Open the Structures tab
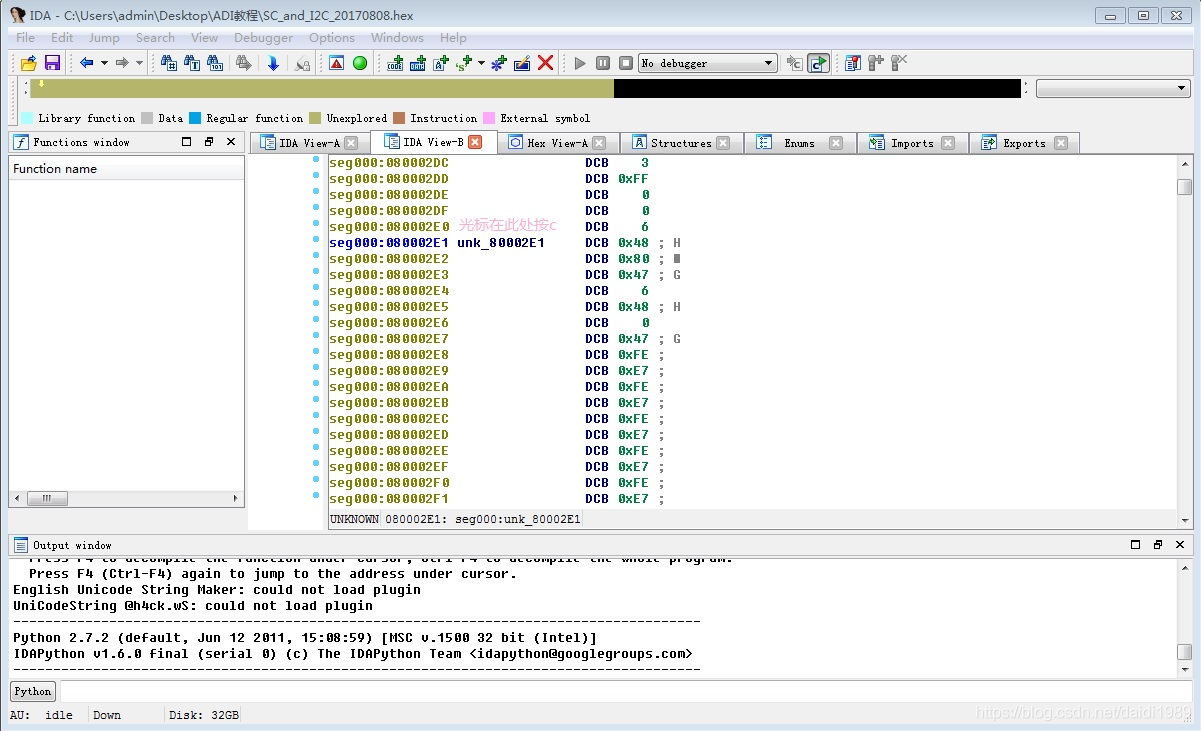This screenshot has height=731, width=1201. pos(680,143)
